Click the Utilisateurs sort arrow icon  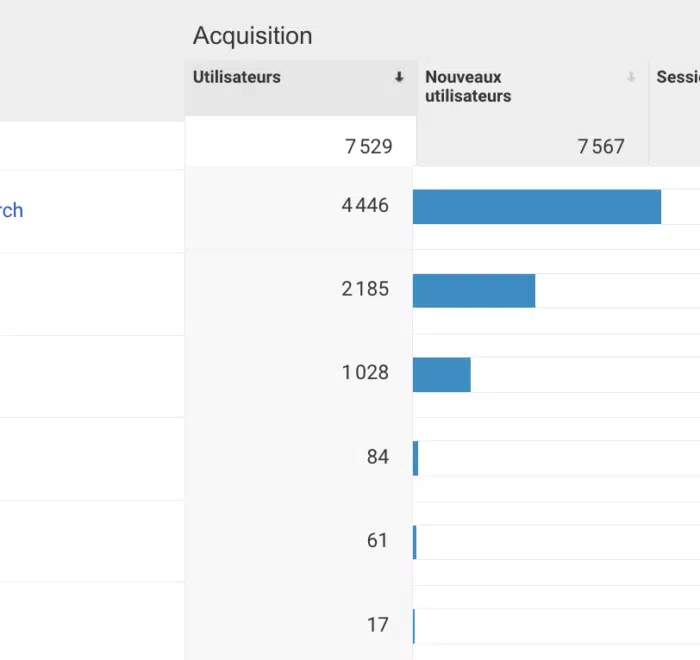(399, 78)
